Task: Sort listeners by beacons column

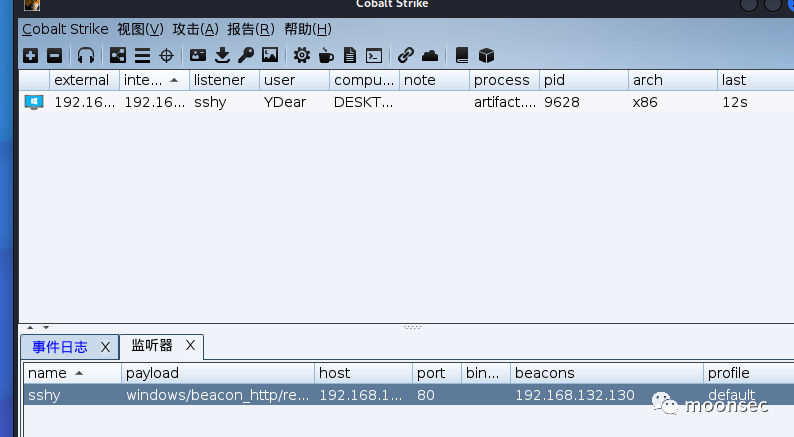Action: [607, 373]
